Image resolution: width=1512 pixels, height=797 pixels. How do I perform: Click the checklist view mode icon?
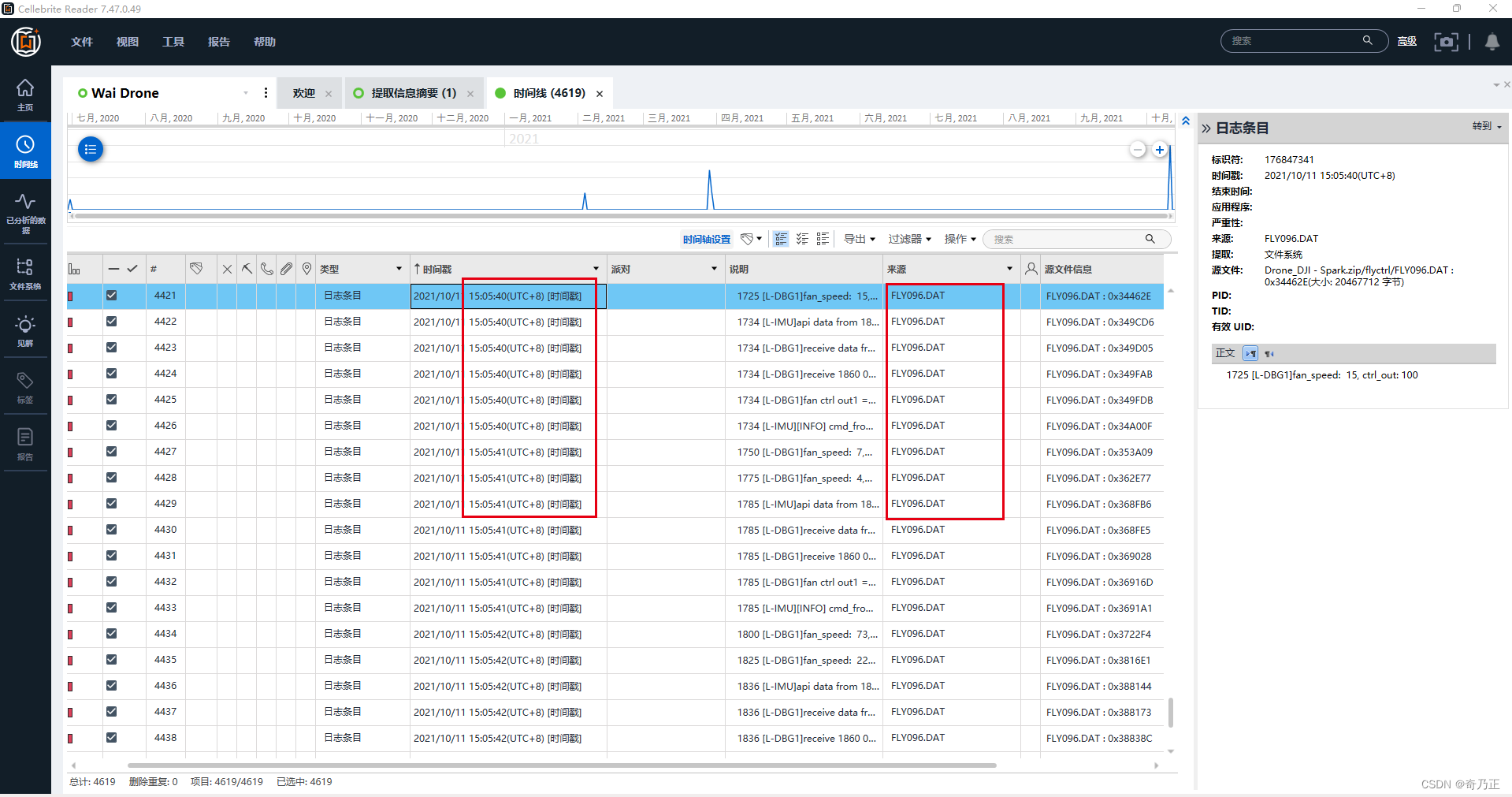pyautogui.click(x=802, y=239)
